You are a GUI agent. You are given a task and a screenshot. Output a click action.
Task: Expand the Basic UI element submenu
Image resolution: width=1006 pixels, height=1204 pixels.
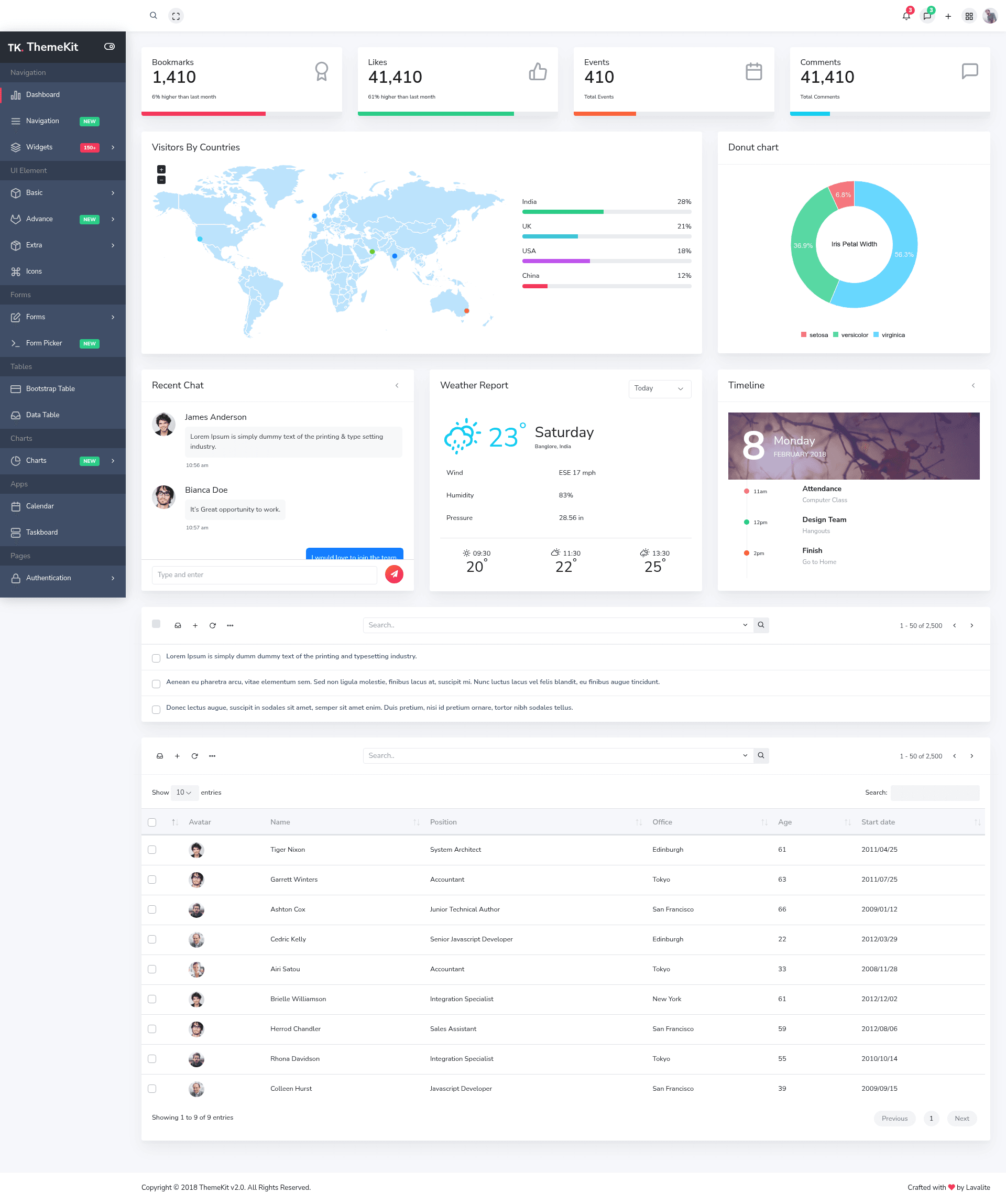(x=63, y=193)
